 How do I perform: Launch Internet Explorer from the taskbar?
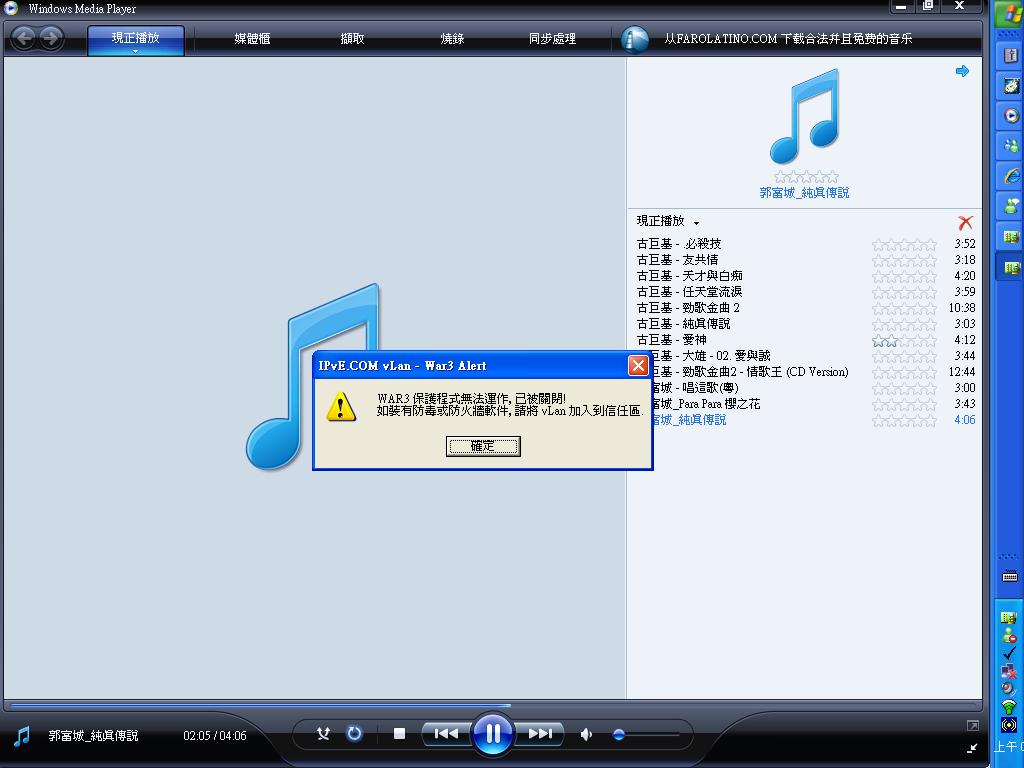coord(1011,176)
